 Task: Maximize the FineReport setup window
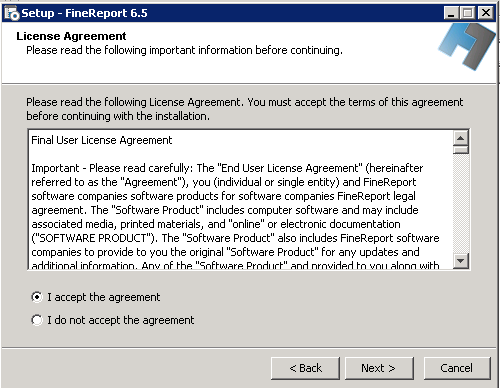(x=468, y=13)
